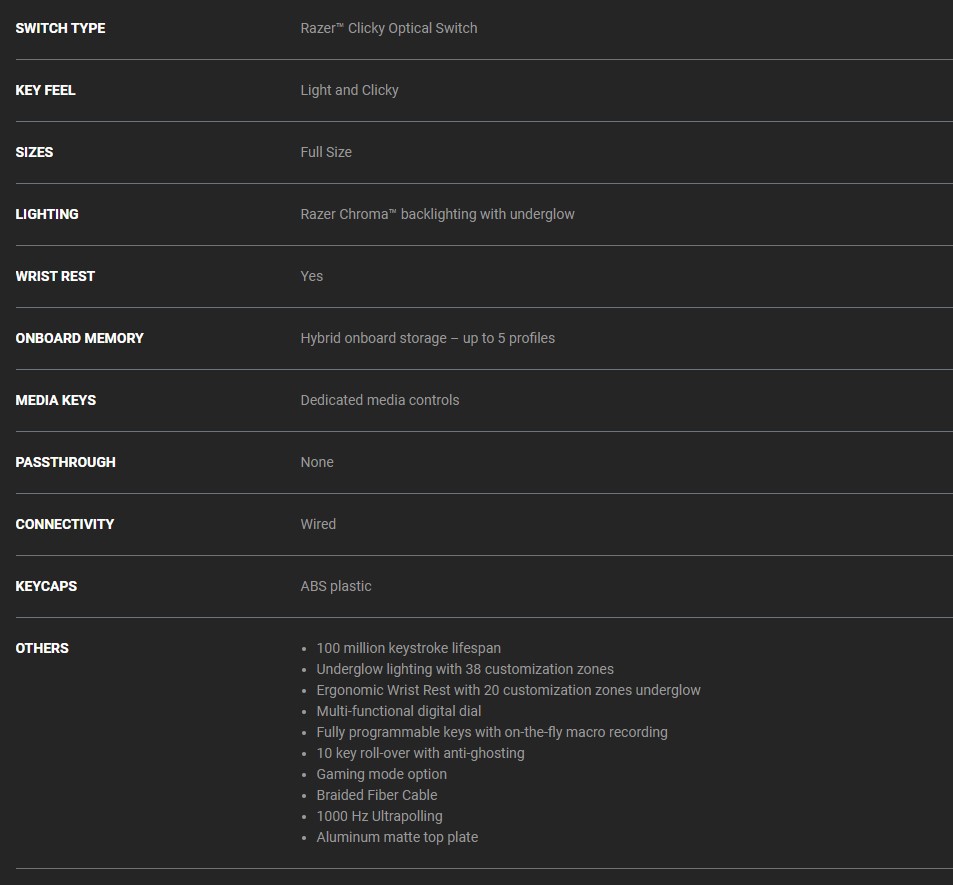This screenshot has height=885, width=953.
Task: Select the value Full Size
Action: tap(326, 152)
